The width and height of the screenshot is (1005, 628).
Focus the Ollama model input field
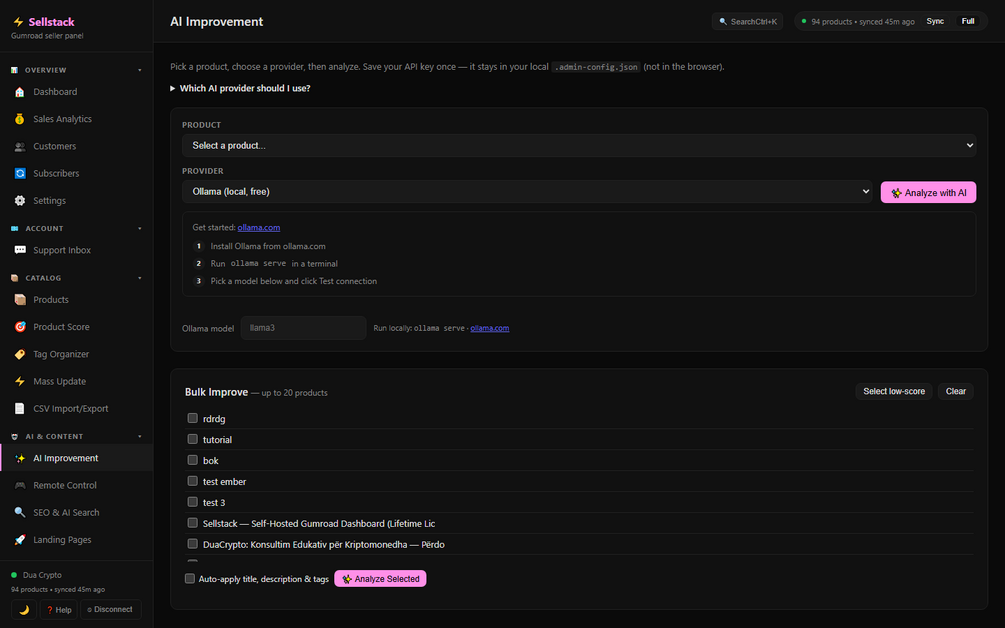pos(303,328)
